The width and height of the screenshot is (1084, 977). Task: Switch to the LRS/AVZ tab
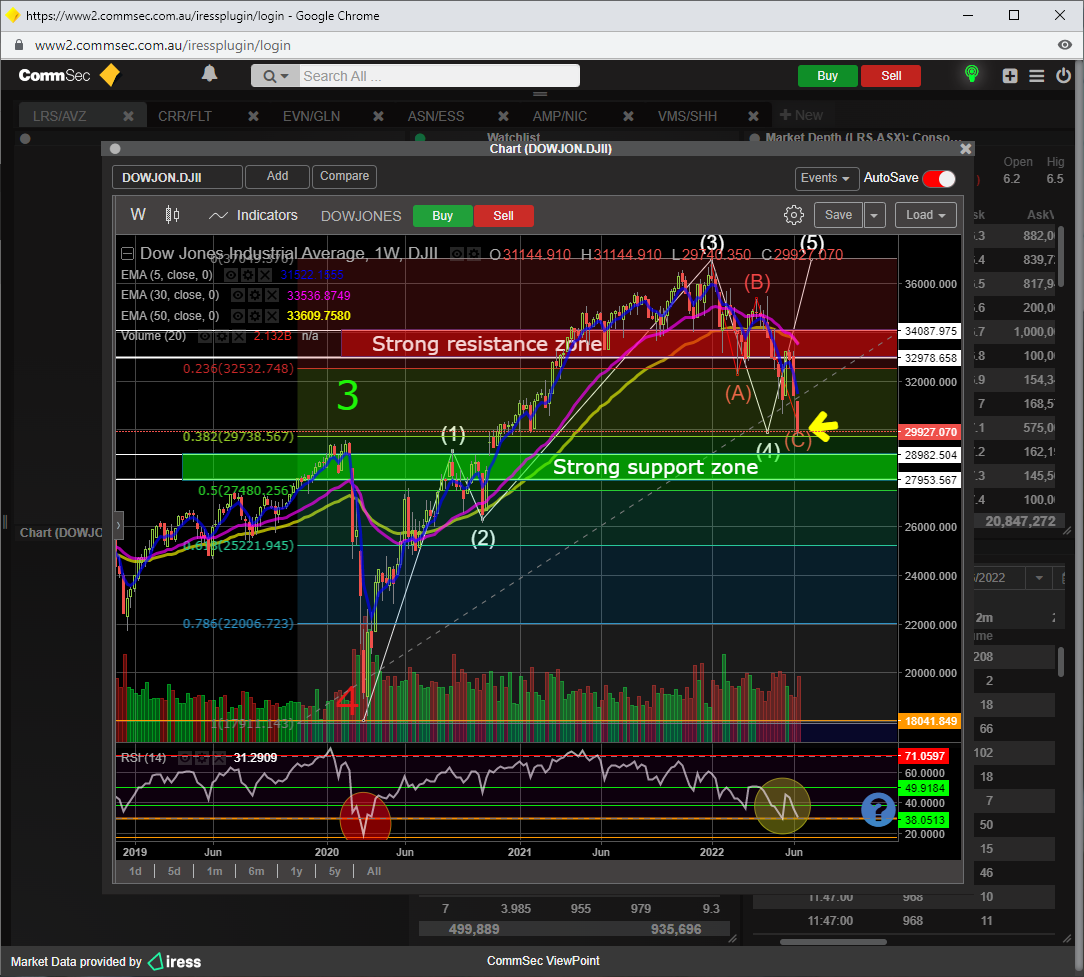59,116
